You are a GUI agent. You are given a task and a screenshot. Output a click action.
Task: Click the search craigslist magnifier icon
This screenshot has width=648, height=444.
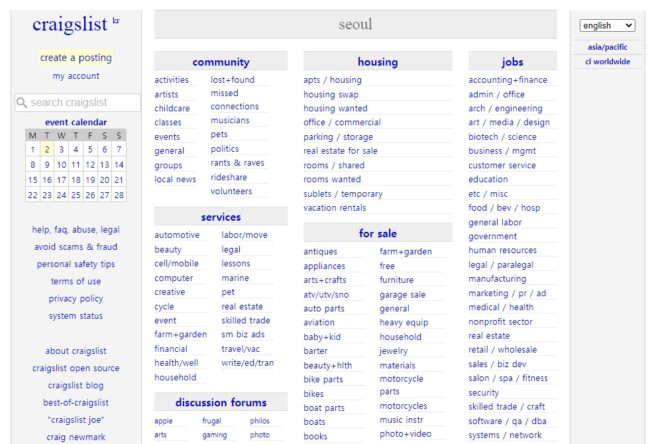[x=21, y=102]
